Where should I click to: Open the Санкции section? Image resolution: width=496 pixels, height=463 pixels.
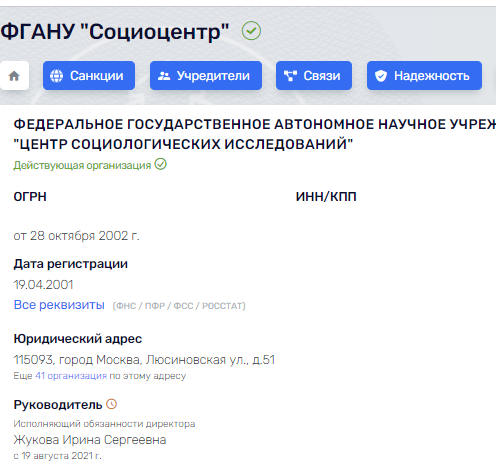click(89, 76)
